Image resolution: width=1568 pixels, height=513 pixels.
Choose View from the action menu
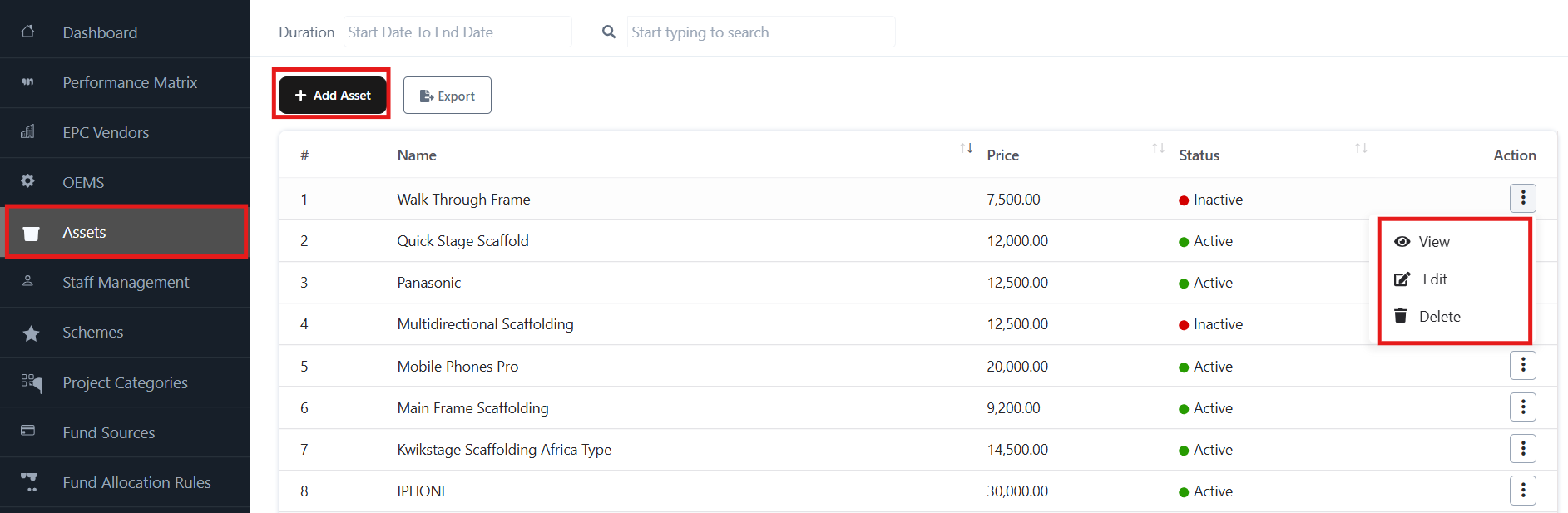pos(1433,242)
